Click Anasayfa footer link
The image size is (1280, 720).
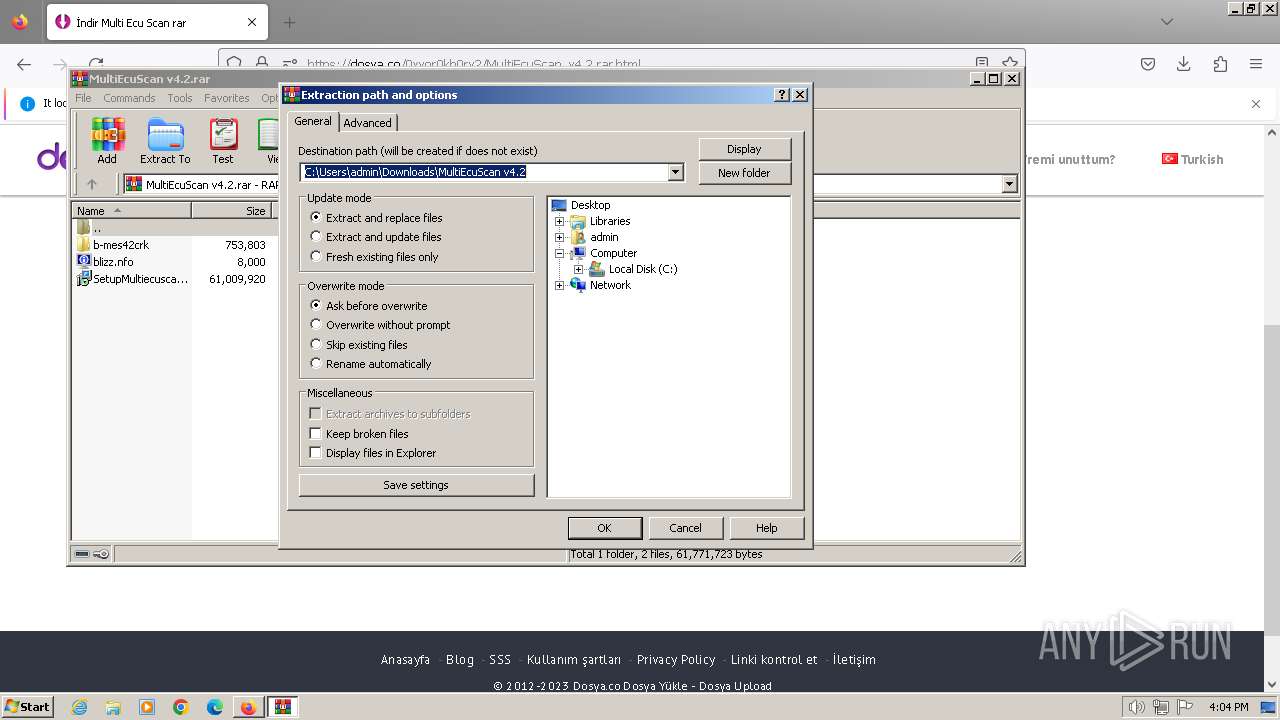click(405, 659)
